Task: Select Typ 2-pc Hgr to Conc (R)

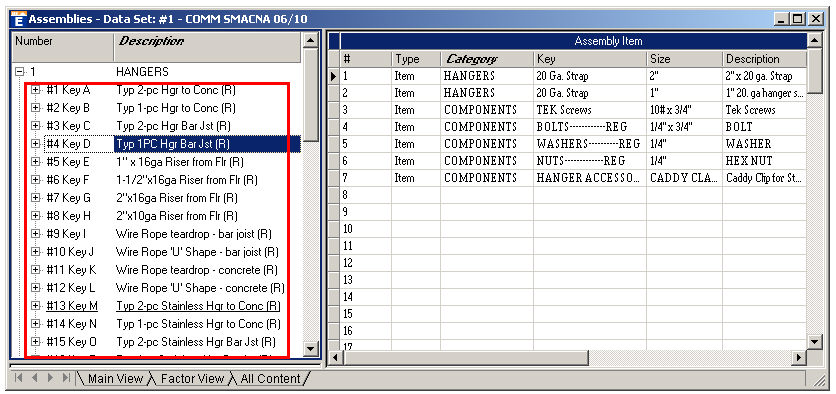Action: pos(176,90)
